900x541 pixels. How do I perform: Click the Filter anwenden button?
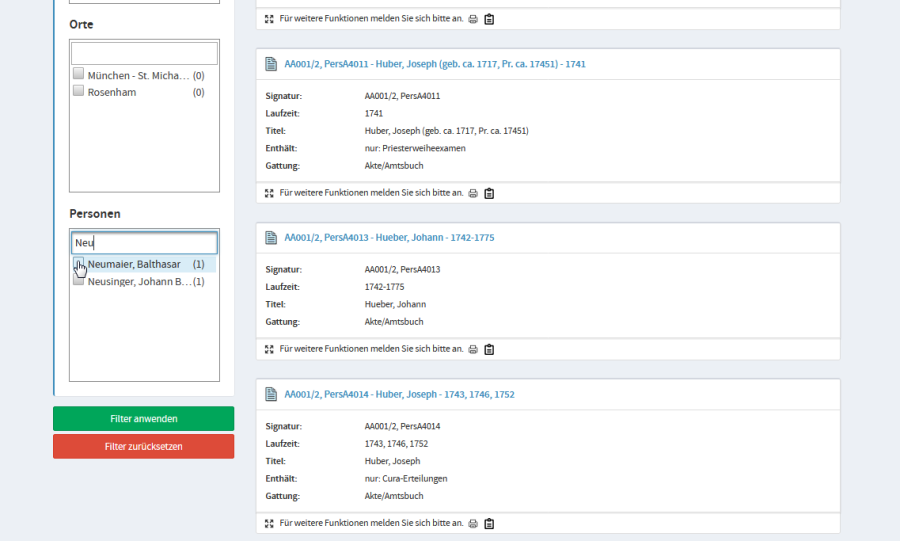pyautogui.click(x=143, y=418)
